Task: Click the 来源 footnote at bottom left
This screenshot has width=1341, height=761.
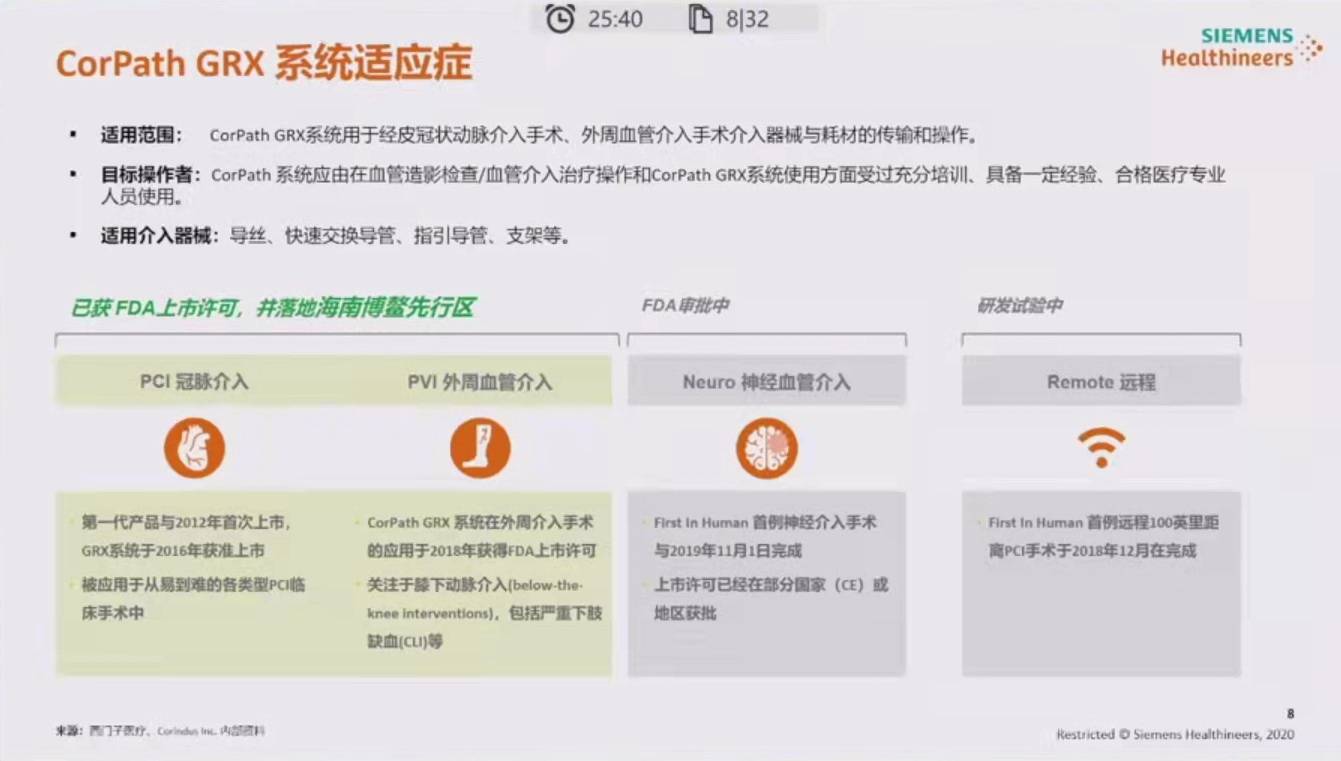Action: (160, 730)
